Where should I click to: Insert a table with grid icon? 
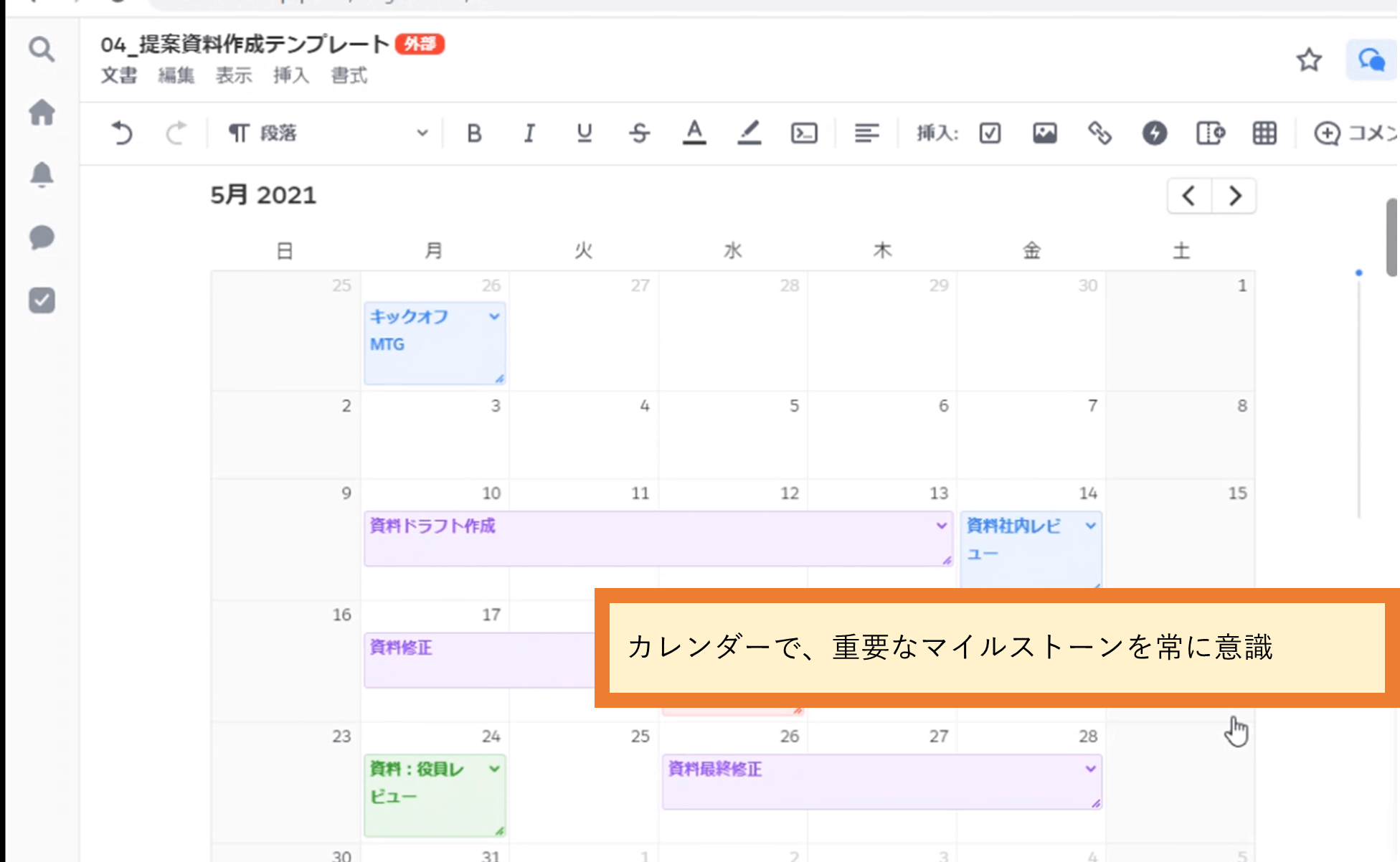pos(1264,133)
